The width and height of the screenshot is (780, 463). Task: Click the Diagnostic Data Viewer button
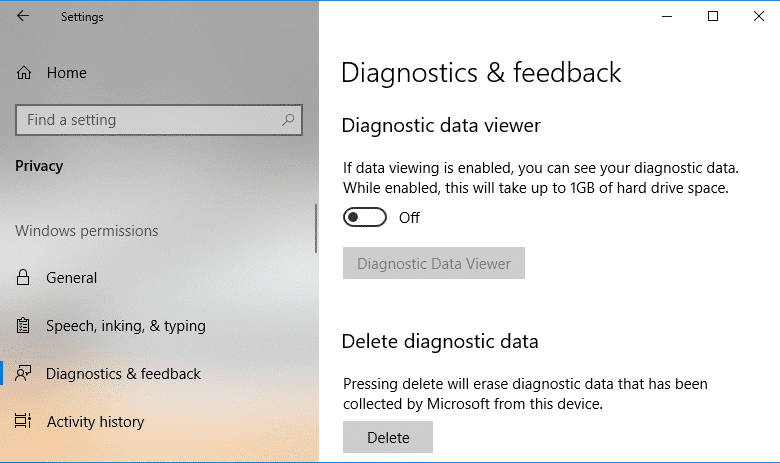[x=434, y=263]
